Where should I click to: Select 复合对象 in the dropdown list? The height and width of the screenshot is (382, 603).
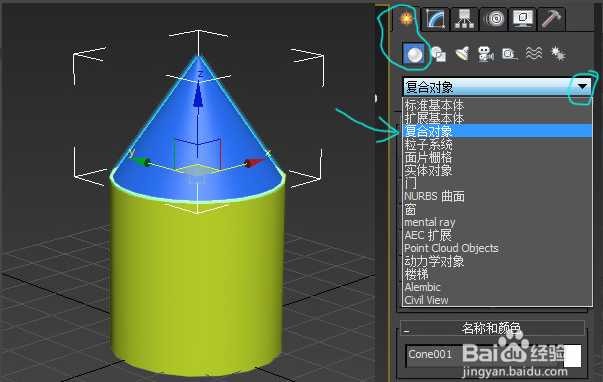click(x=497, y=131)
